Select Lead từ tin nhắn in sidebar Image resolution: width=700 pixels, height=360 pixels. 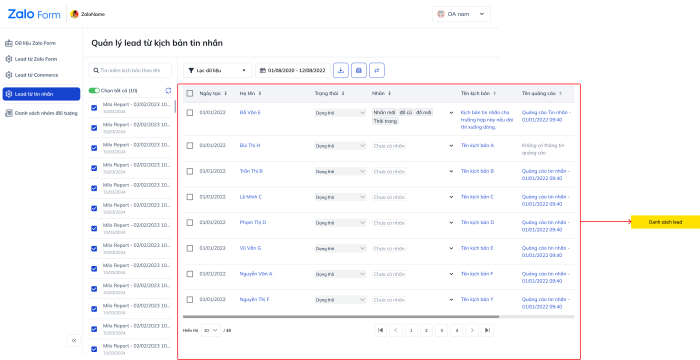click(42, 94)
